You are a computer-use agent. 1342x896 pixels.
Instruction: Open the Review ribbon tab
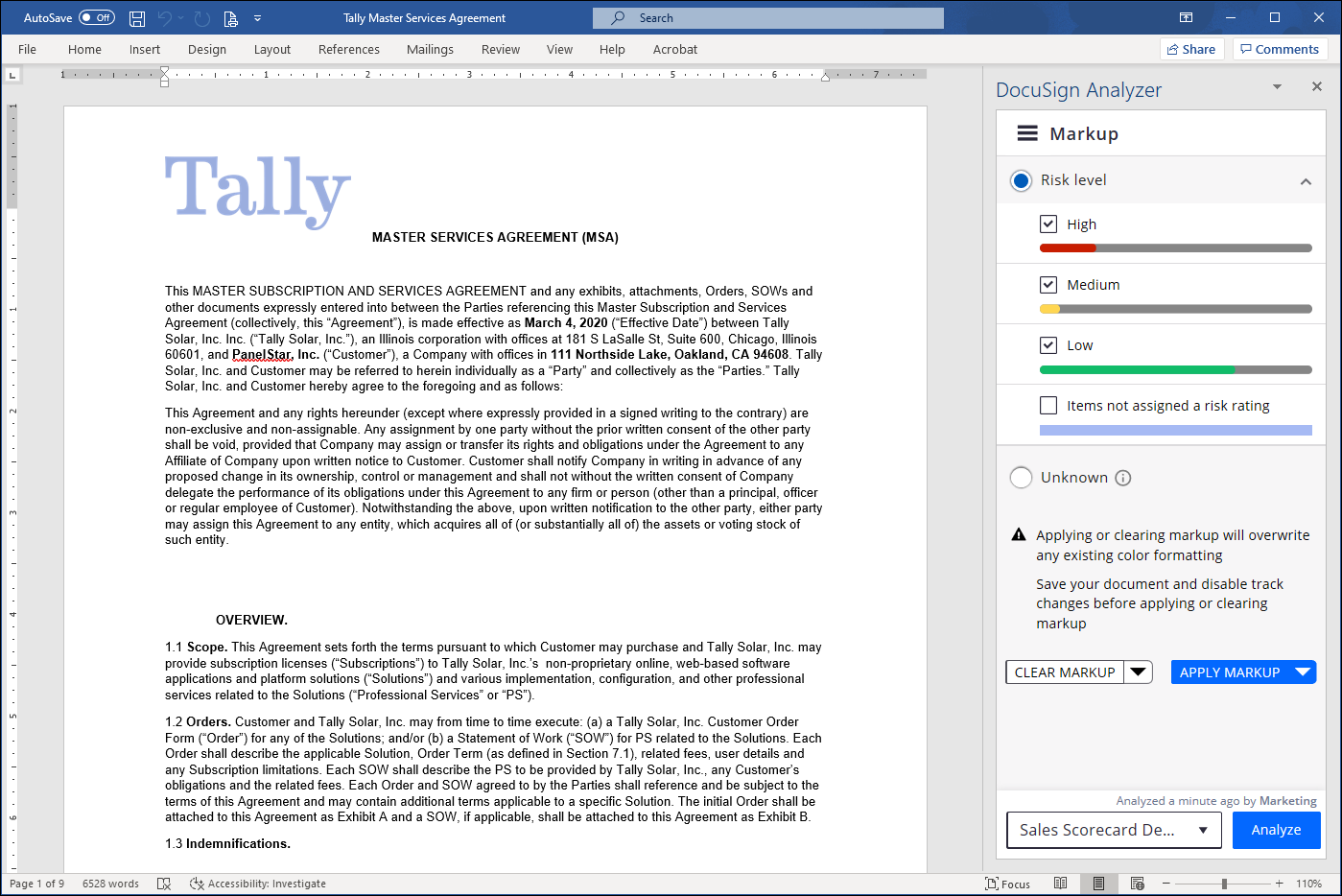(x=501, y=49)
